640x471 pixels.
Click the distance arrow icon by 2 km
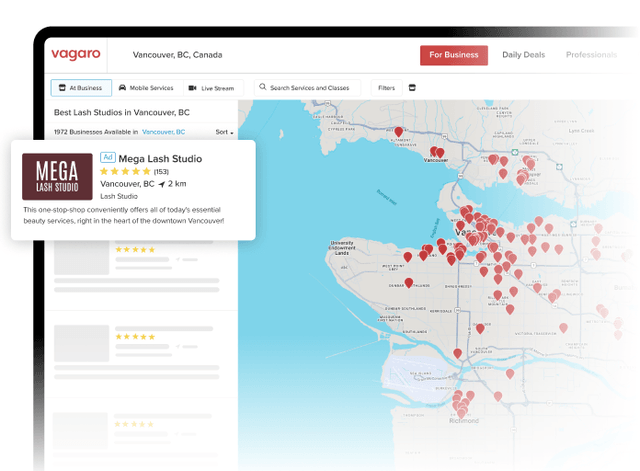click(162, 184)
